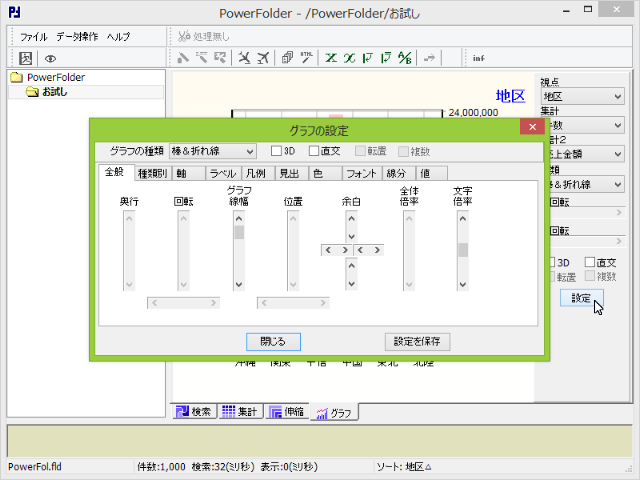This screenshot has width=640, height=480.
Task: Click the inf toolbar item
Action: point(479,58)
